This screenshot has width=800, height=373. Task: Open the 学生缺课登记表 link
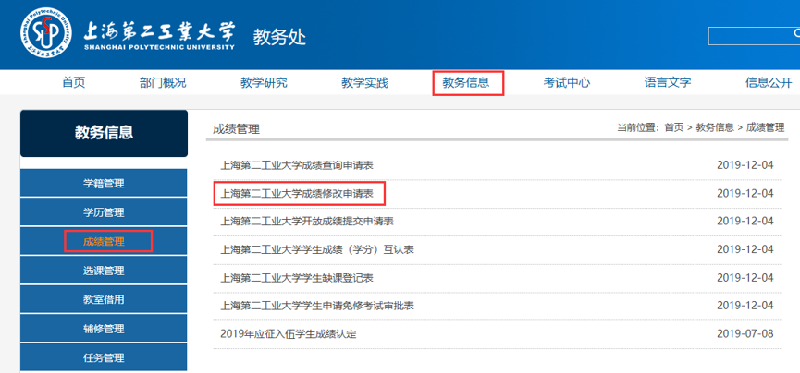pyautogui.click(x=297, y=278)
